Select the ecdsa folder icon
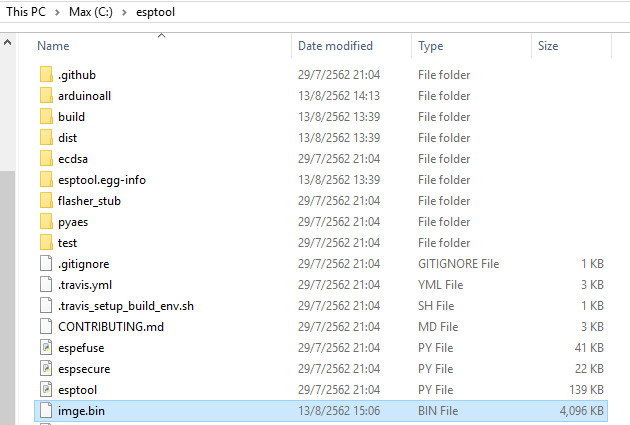 pos(46,159)
